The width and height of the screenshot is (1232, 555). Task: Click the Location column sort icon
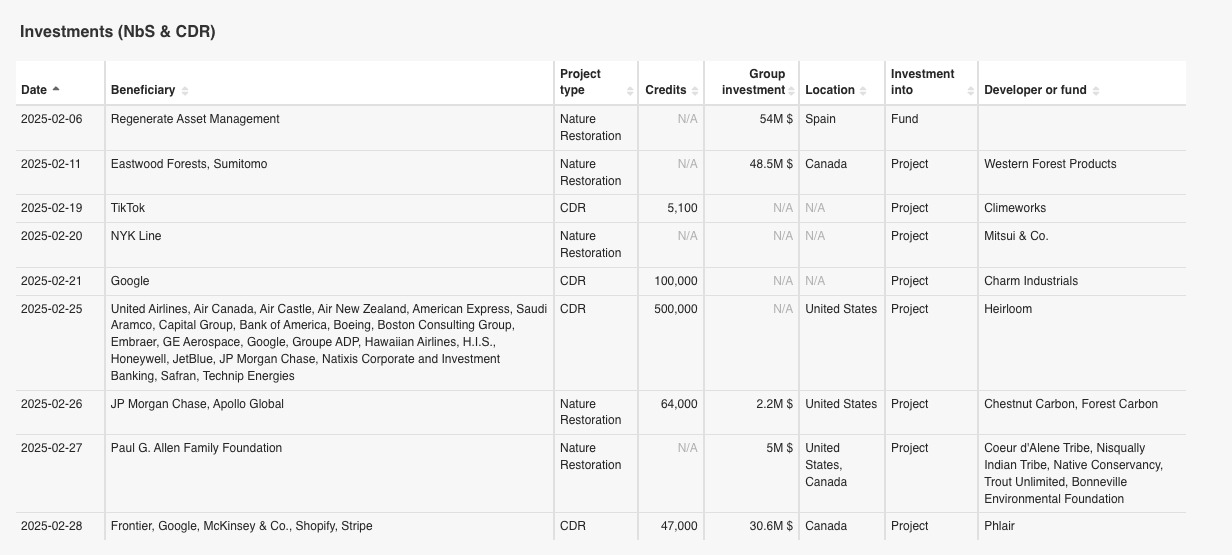(x=864, y=91)
